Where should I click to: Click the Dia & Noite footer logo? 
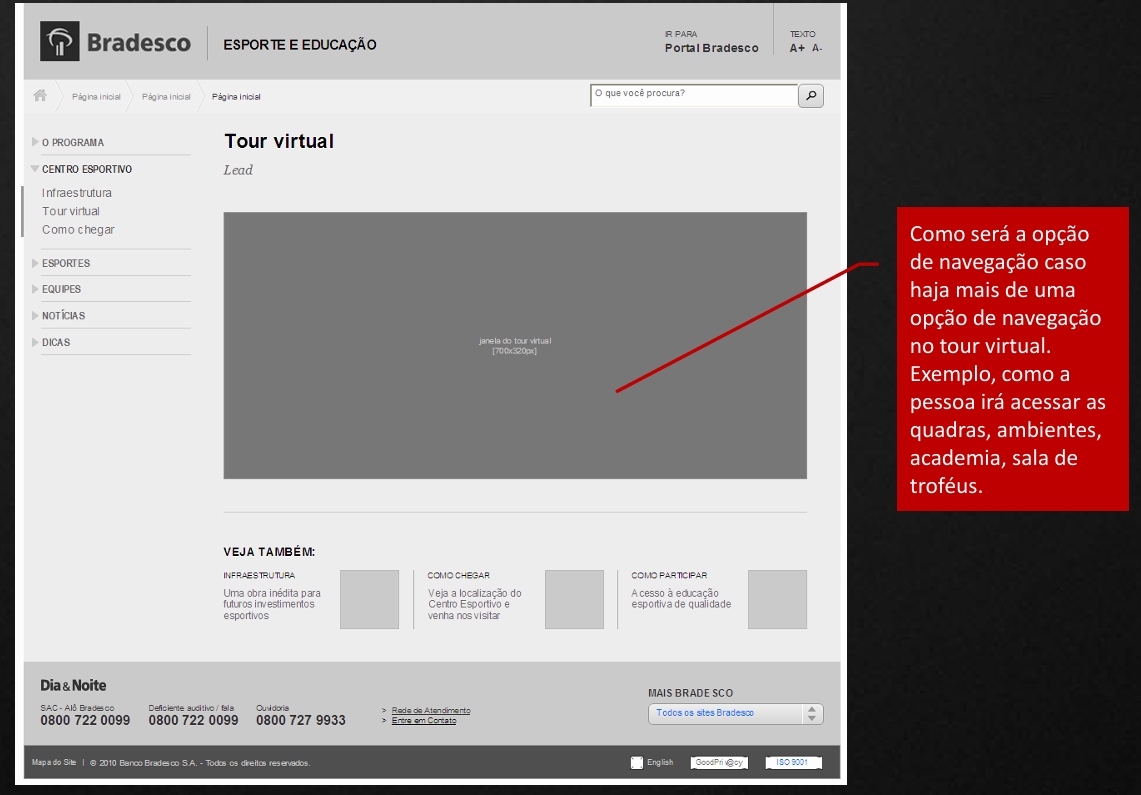click(x=73, y=685)
